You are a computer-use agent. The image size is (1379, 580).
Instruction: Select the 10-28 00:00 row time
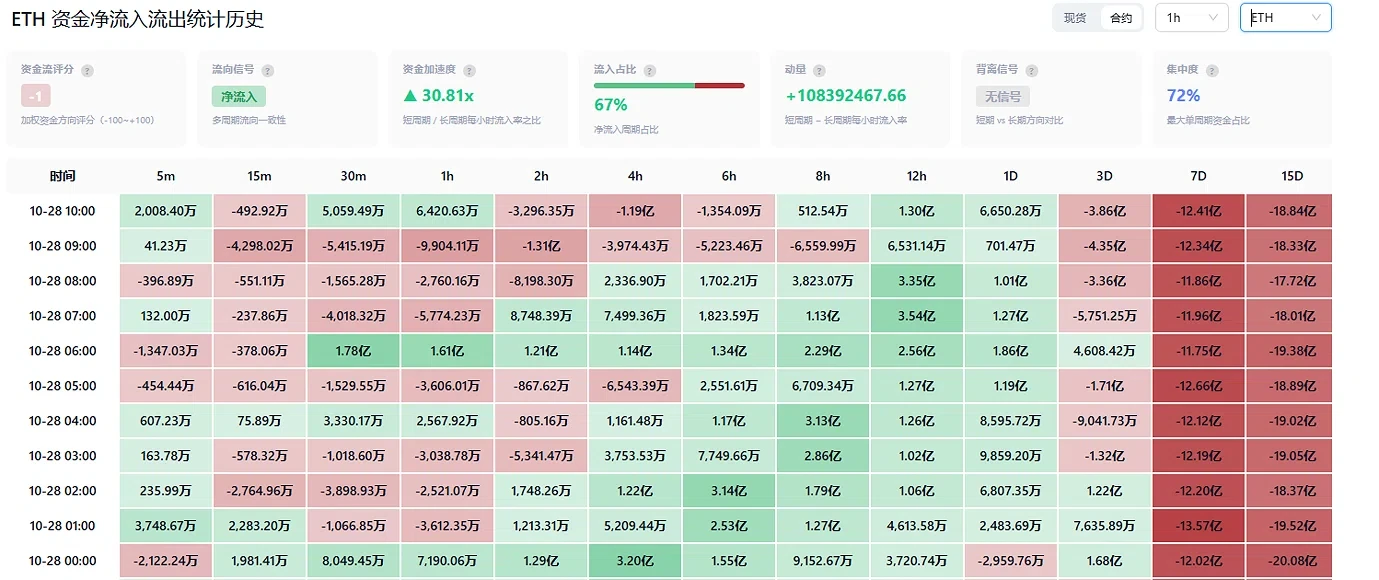[x=62, y=561]
